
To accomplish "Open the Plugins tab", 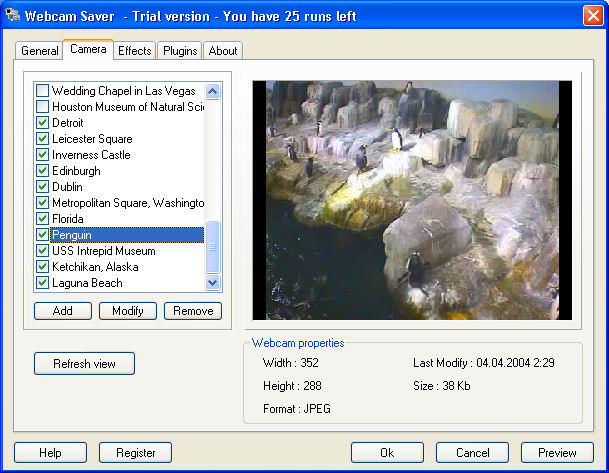I will 180,51.
